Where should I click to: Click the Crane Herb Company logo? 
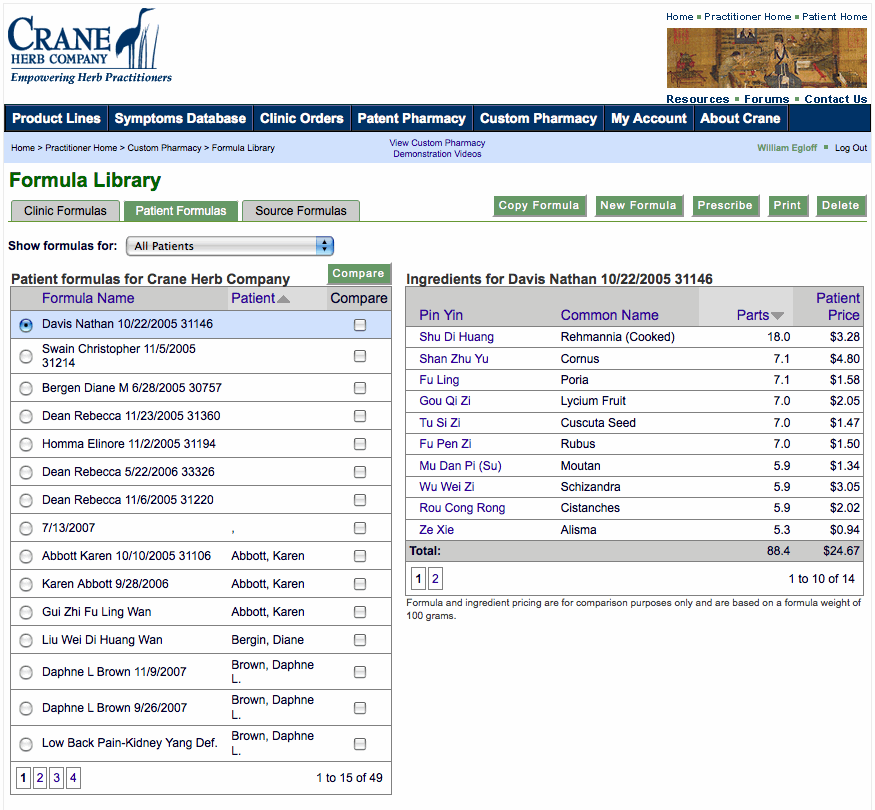[x=89, y=47]
